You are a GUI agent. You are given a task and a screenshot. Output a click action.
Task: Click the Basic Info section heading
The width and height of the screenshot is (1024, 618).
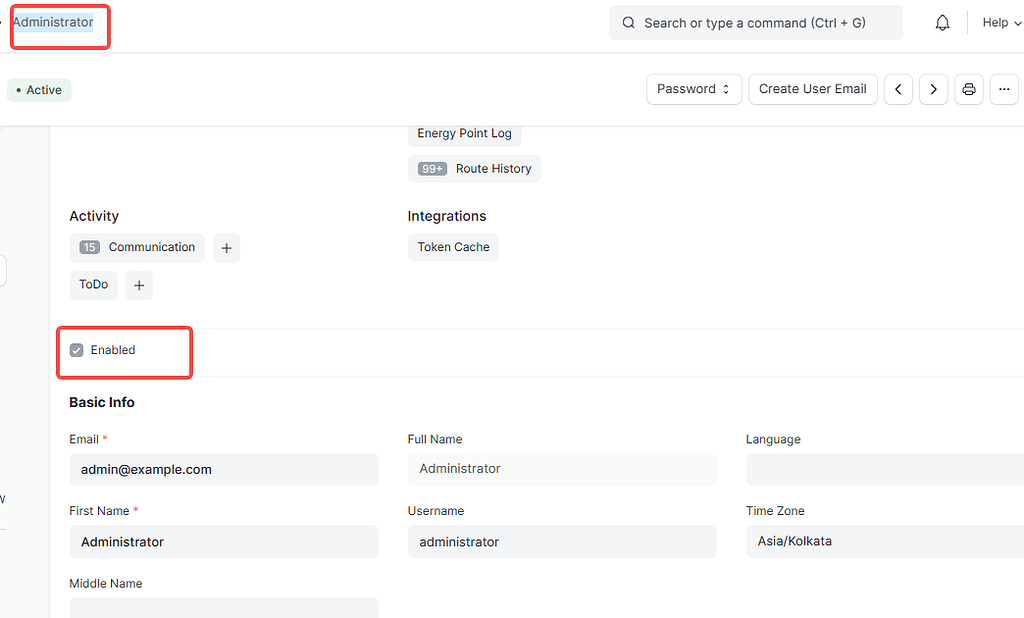[102, 402]
